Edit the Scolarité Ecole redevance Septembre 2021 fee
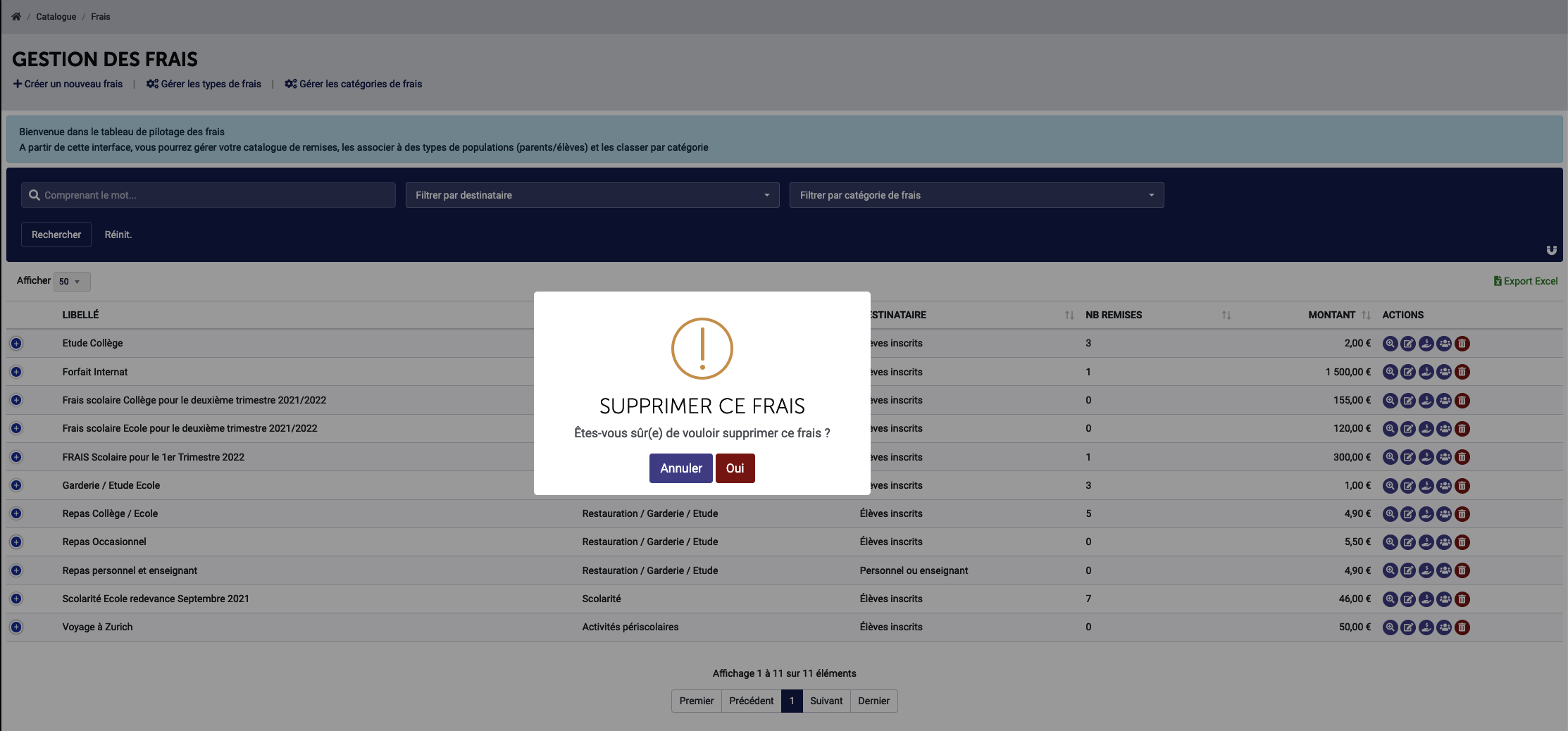 (1408, 599)
